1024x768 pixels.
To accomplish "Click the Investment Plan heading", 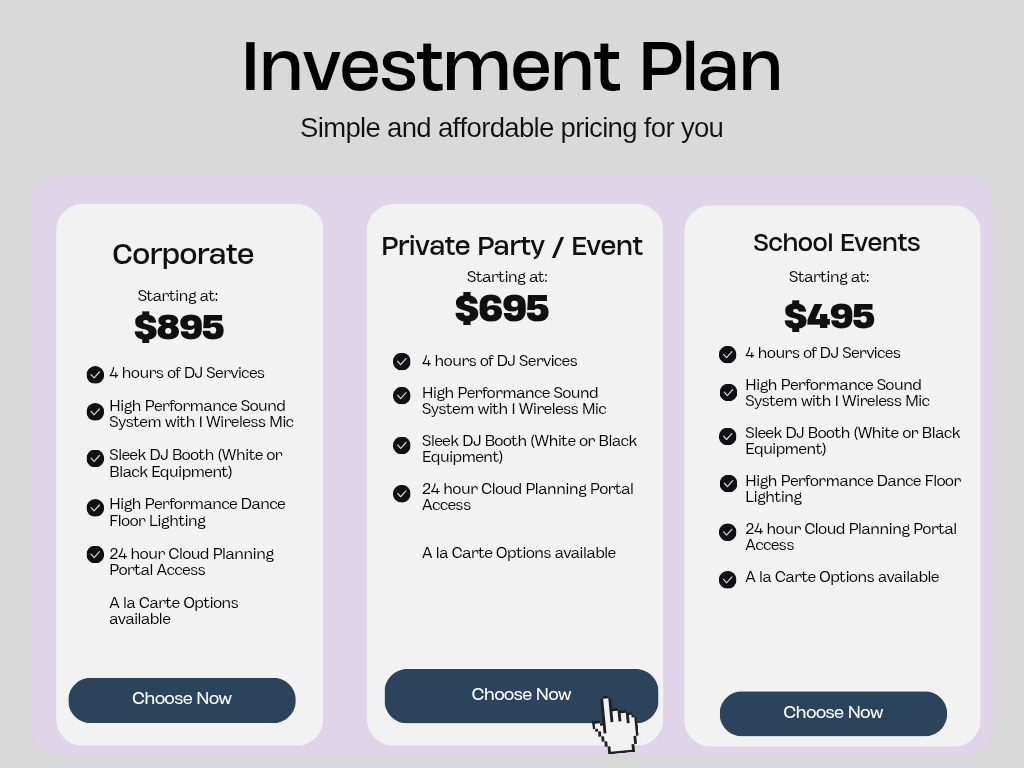I will pyautogui.click(x=511, y=66).
